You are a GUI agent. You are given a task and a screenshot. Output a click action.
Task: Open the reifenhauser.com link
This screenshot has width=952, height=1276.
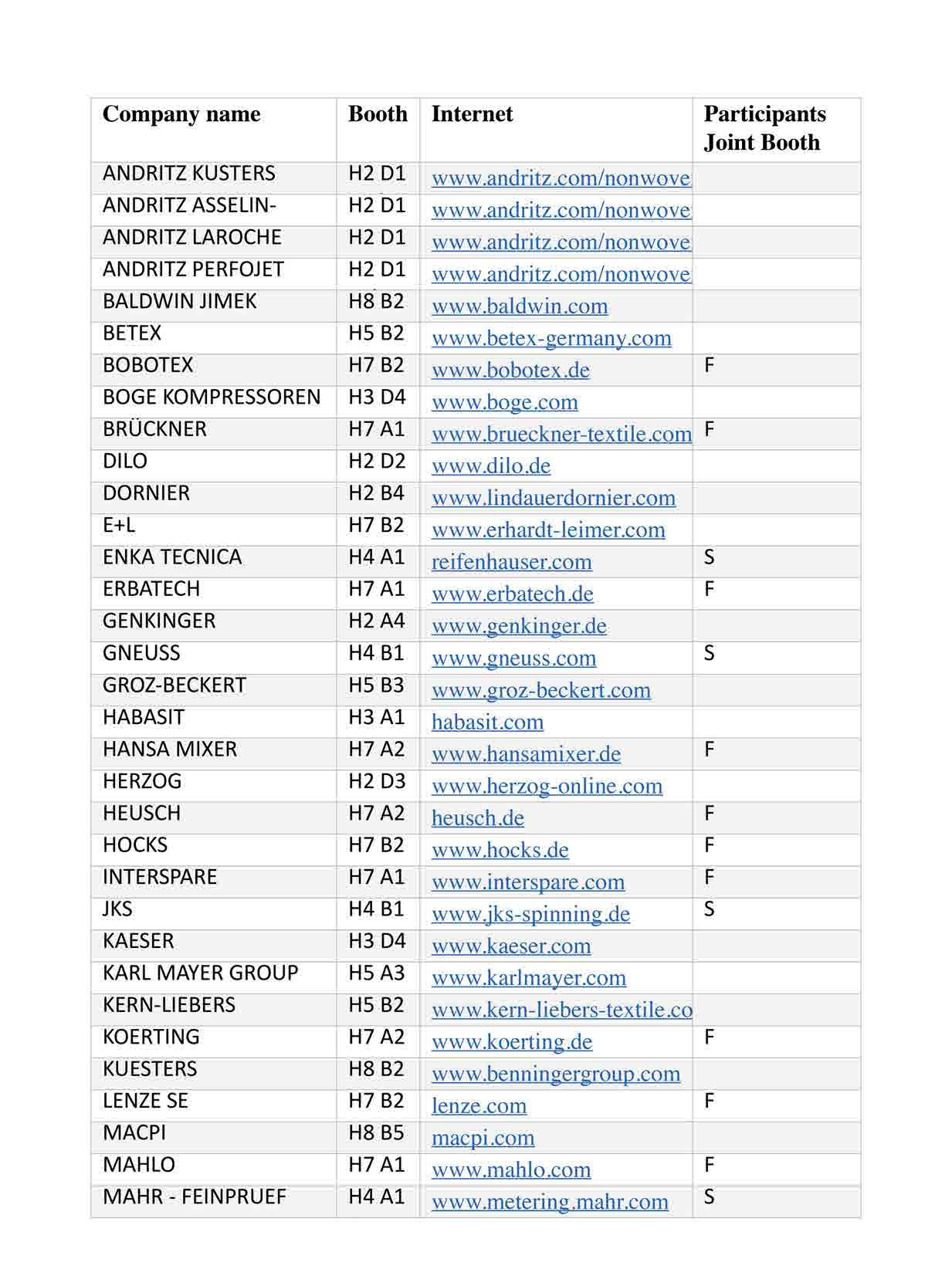[x=511, y=562]
